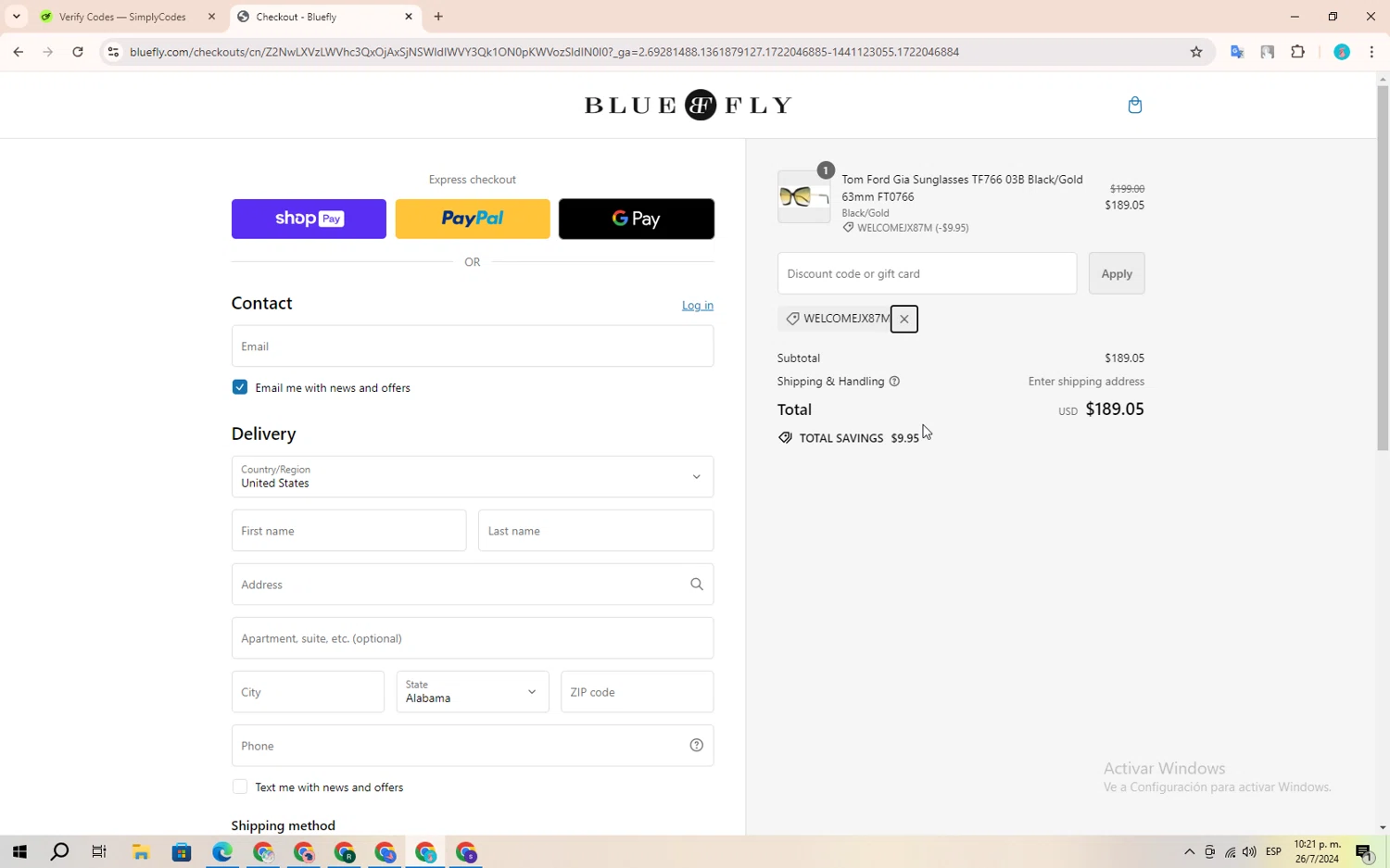The image size is (1390, 868).
Task: Click the Apply discount button
Action: (x=1117, y=273)
